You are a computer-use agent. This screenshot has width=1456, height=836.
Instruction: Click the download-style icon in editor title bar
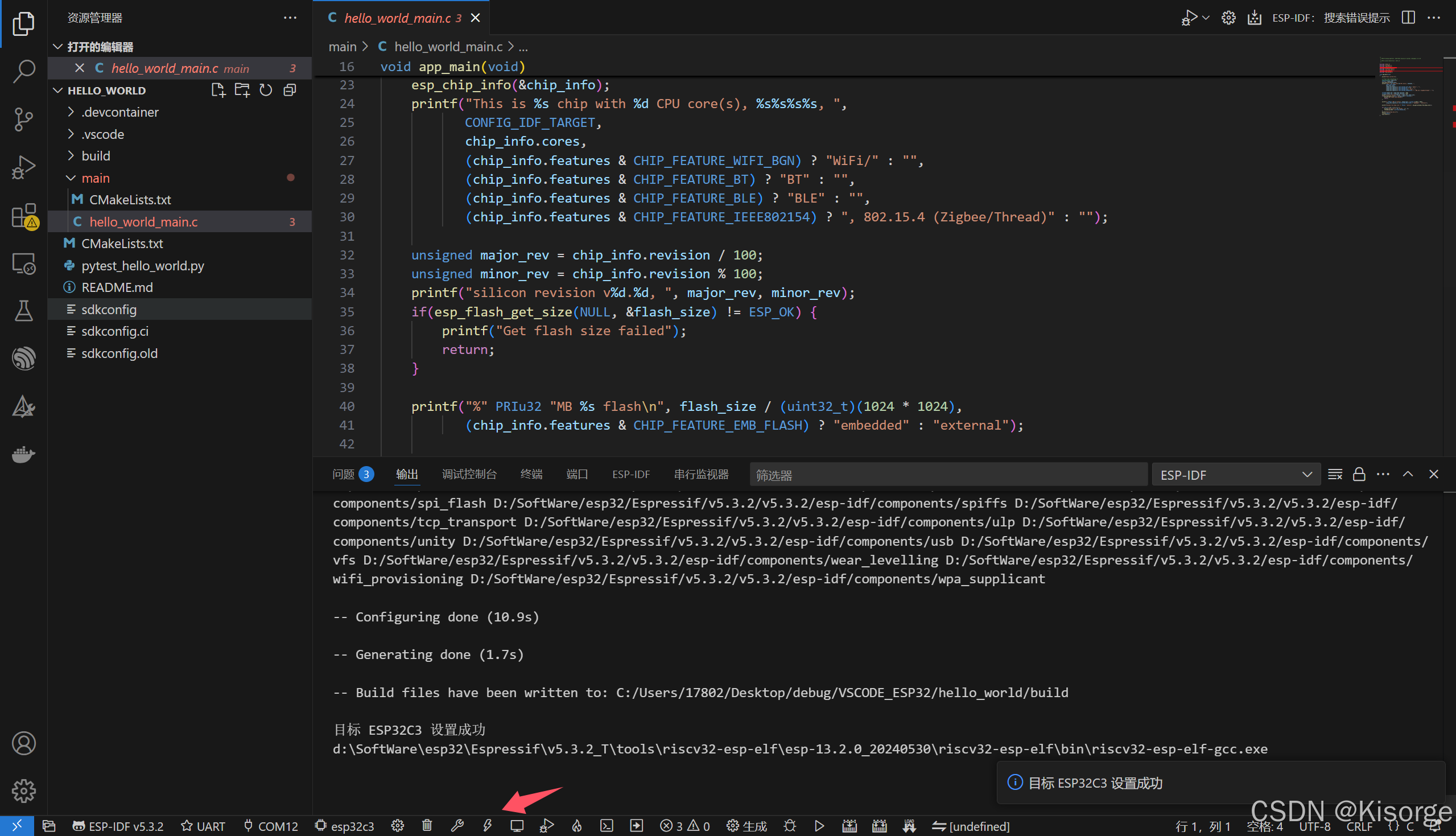pyautogui.click(x=1255, y=18)
